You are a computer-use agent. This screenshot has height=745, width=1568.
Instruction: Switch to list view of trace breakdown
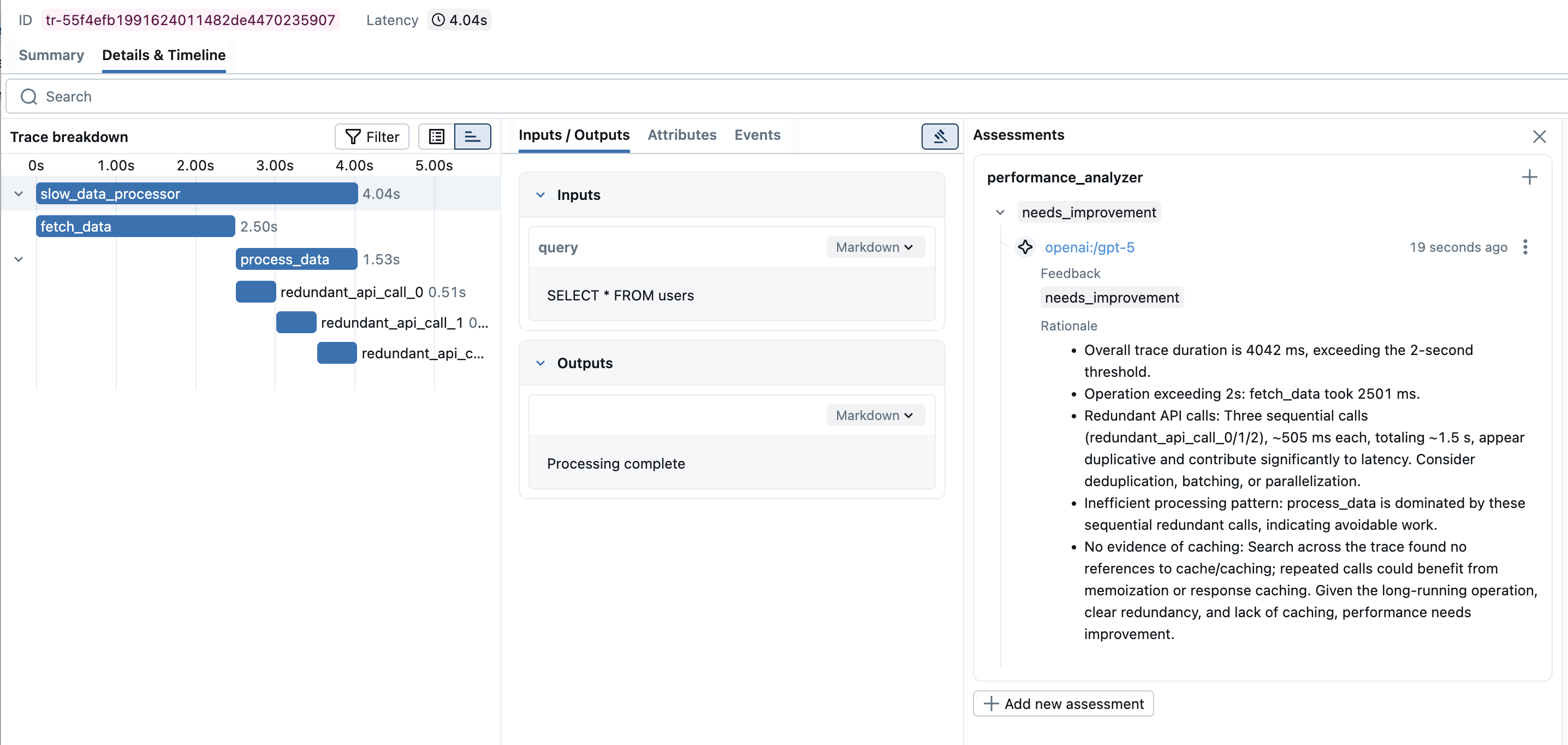click(436, 137)
